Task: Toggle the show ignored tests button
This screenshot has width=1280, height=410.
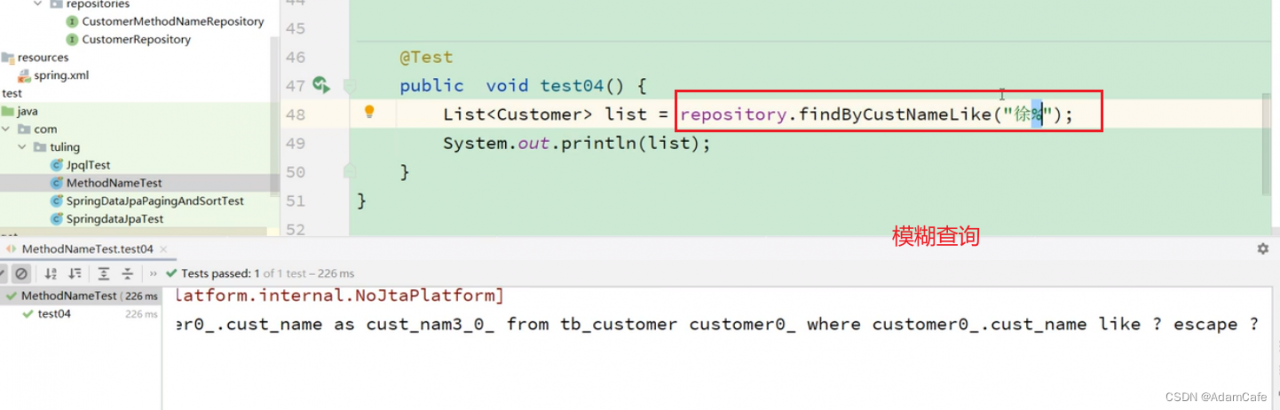Action: pos(21,273)
